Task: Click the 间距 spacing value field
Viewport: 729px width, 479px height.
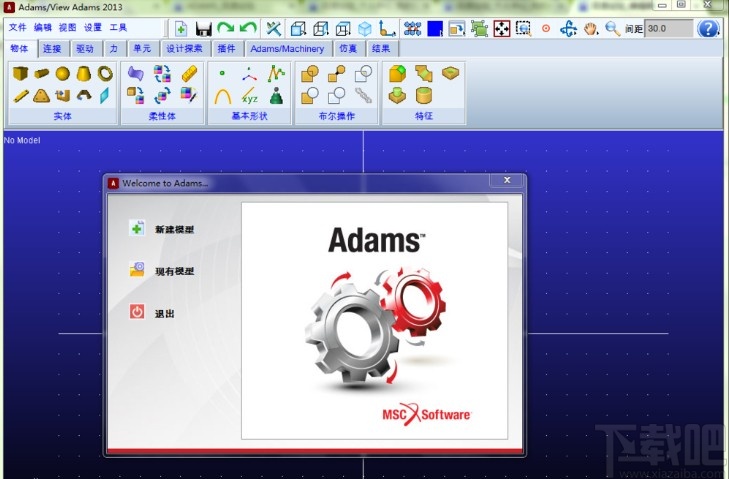Action: tap(668, 29)
